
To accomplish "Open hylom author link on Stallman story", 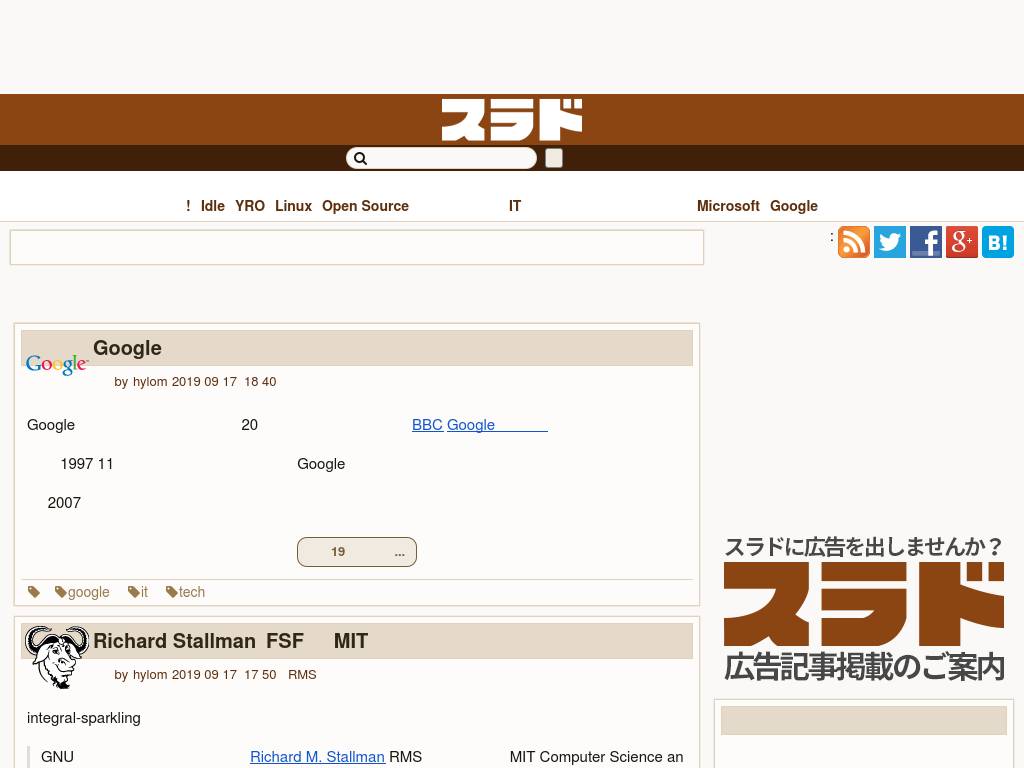I will (150, 675).
